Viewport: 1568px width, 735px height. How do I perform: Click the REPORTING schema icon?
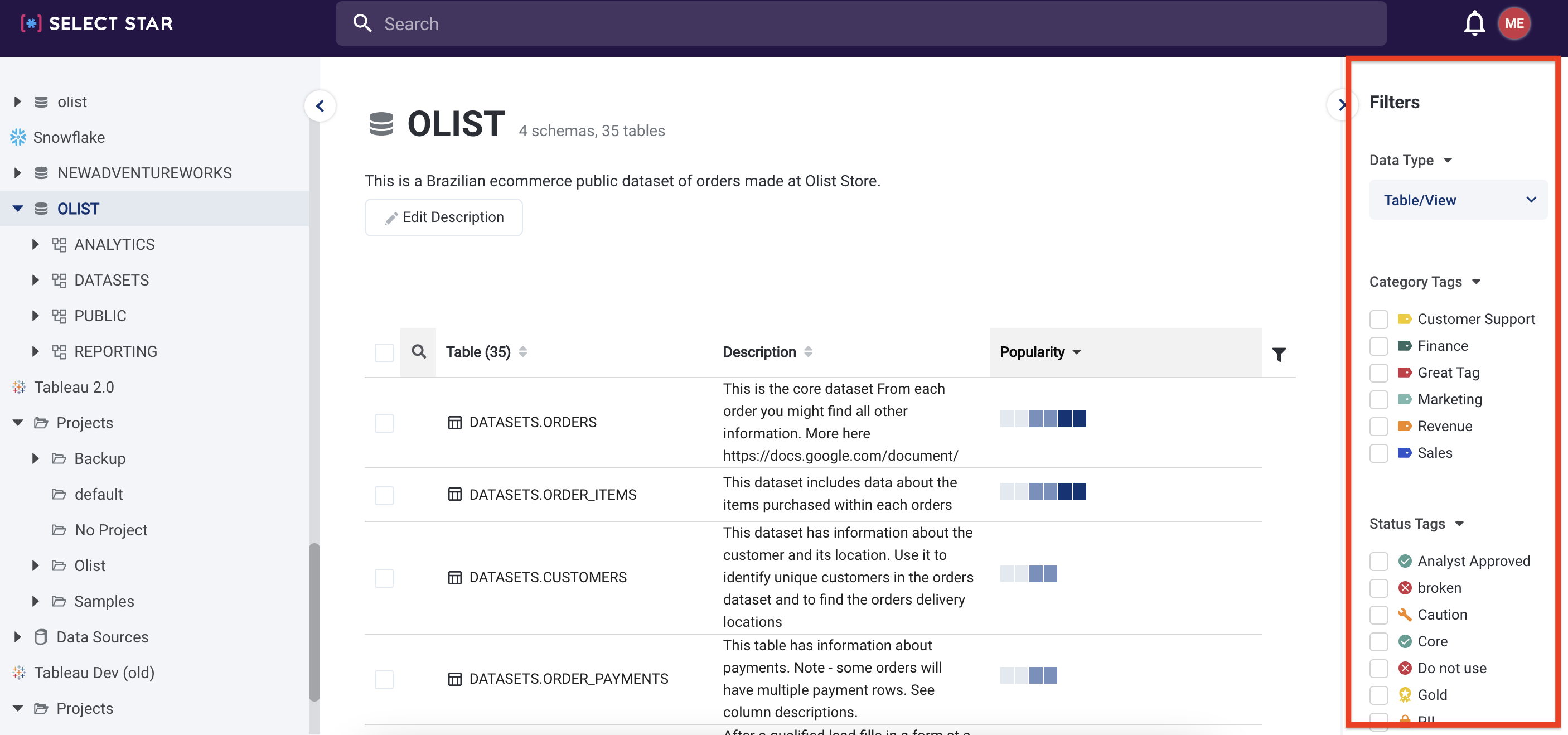(59, 351)
